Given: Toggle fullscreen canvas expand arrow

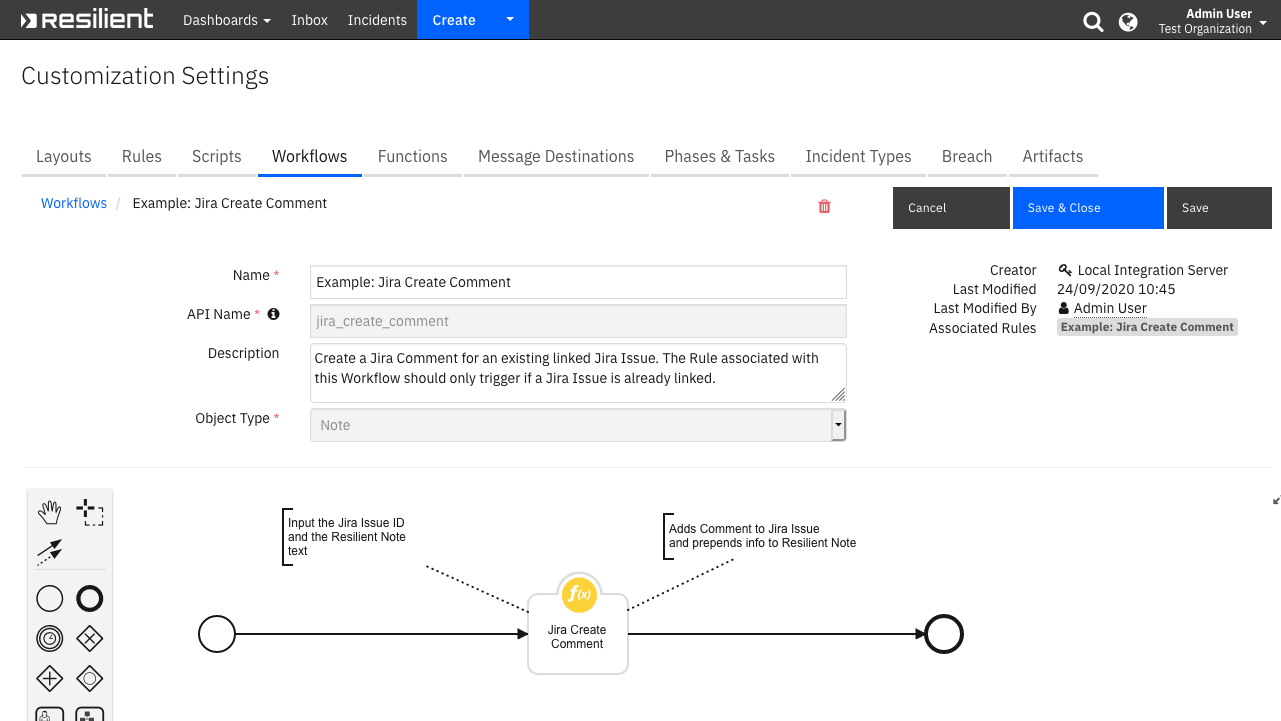Looking at the screenshot, I should tap(1276, 500).
